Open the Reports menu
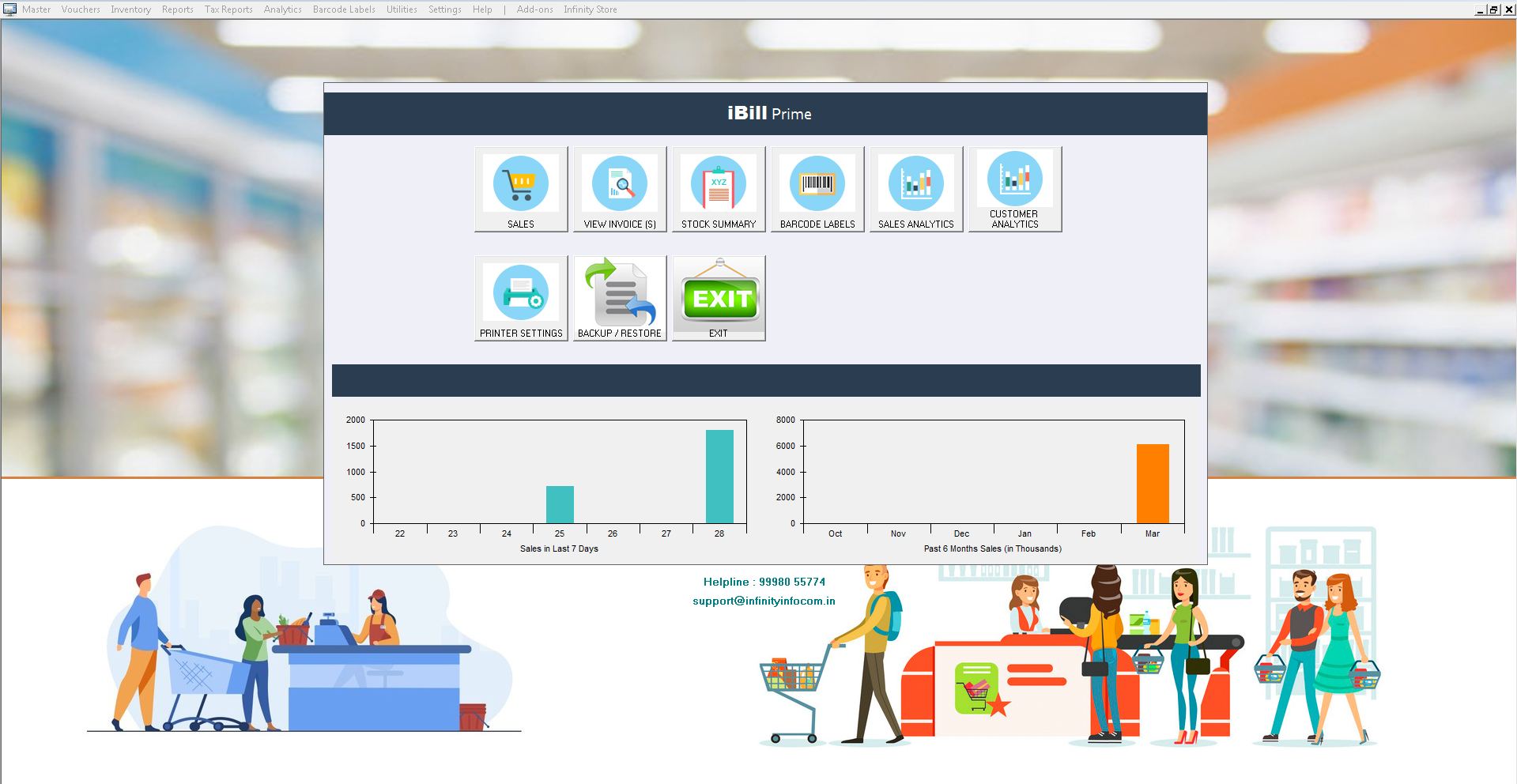The height and width of the screenshot is (784, 1517). tap(178, 9)
